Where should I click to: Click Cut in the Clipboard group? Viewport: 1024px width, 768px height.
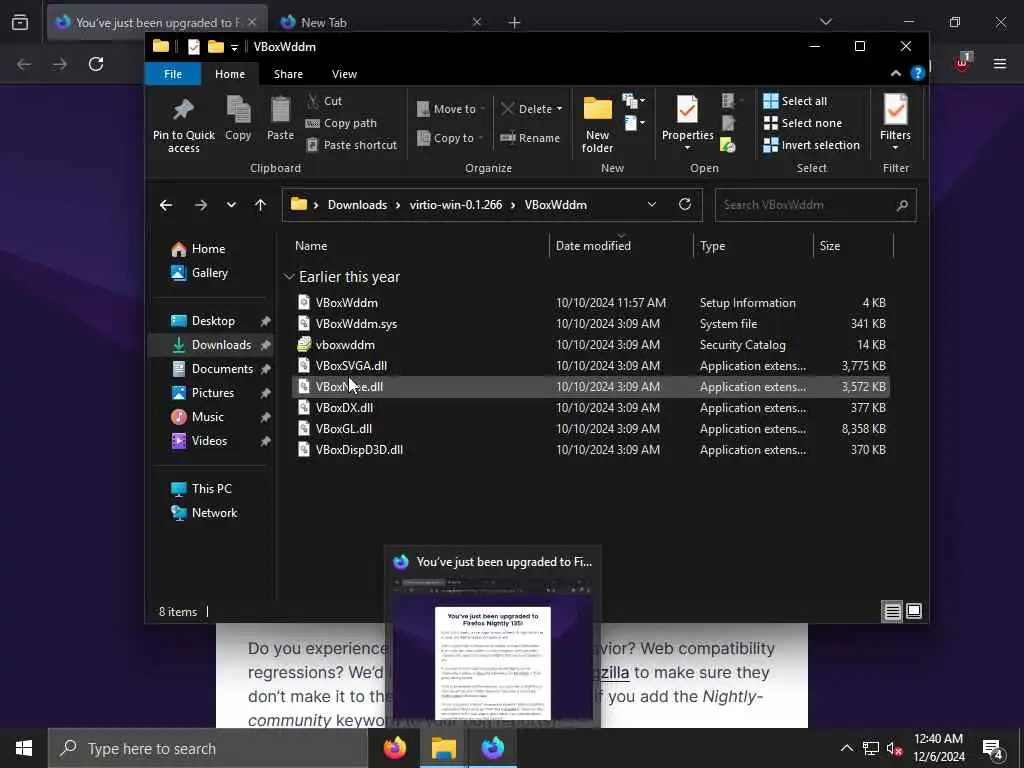324,101
